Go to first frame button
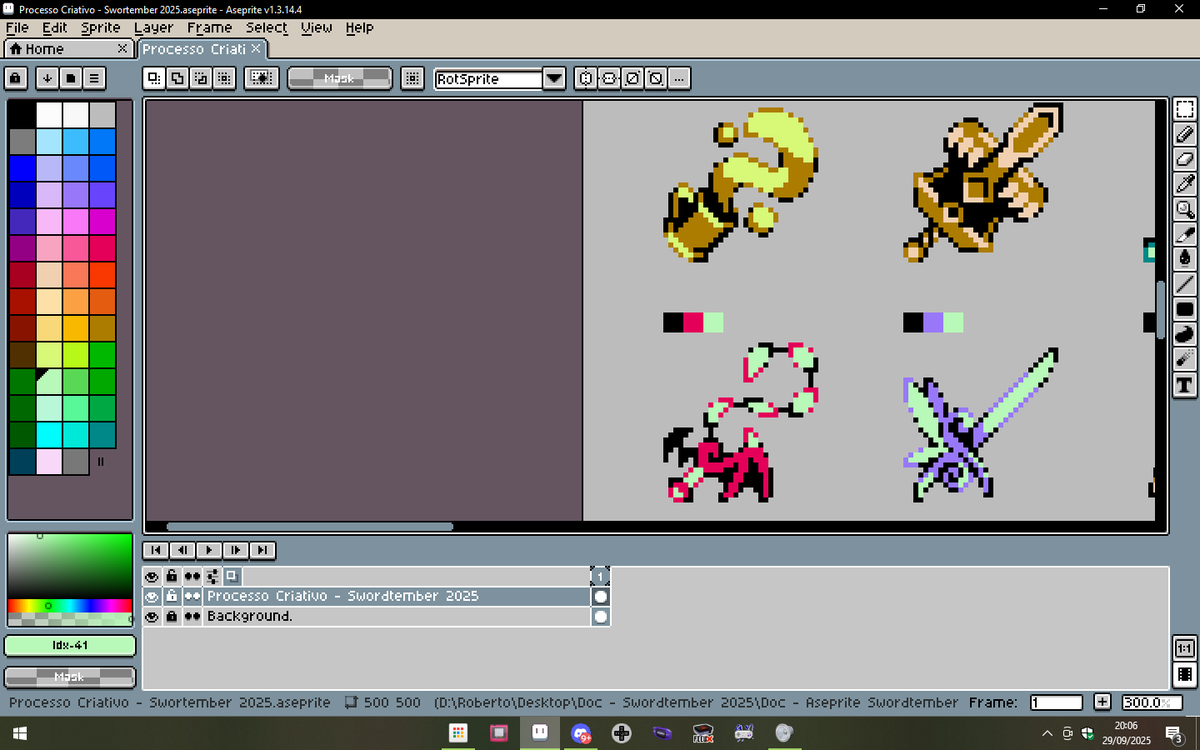This screenshot has height=750, width=1200. [155, 550]
